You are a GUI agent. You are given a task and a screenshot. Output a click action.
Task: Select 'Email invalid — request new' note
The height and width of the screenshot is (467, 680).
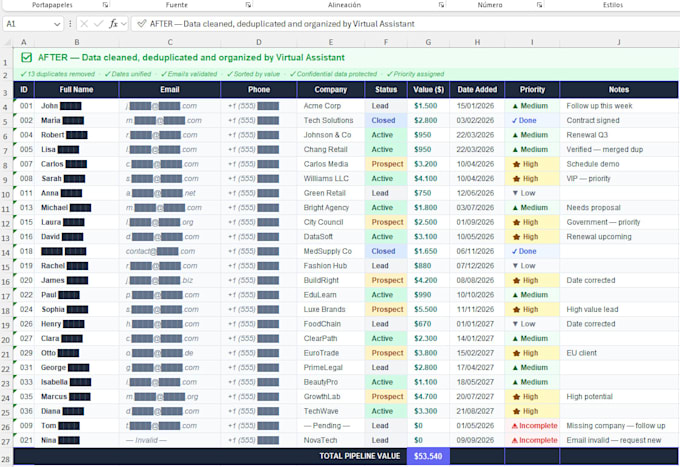click(x=619, y=440)
